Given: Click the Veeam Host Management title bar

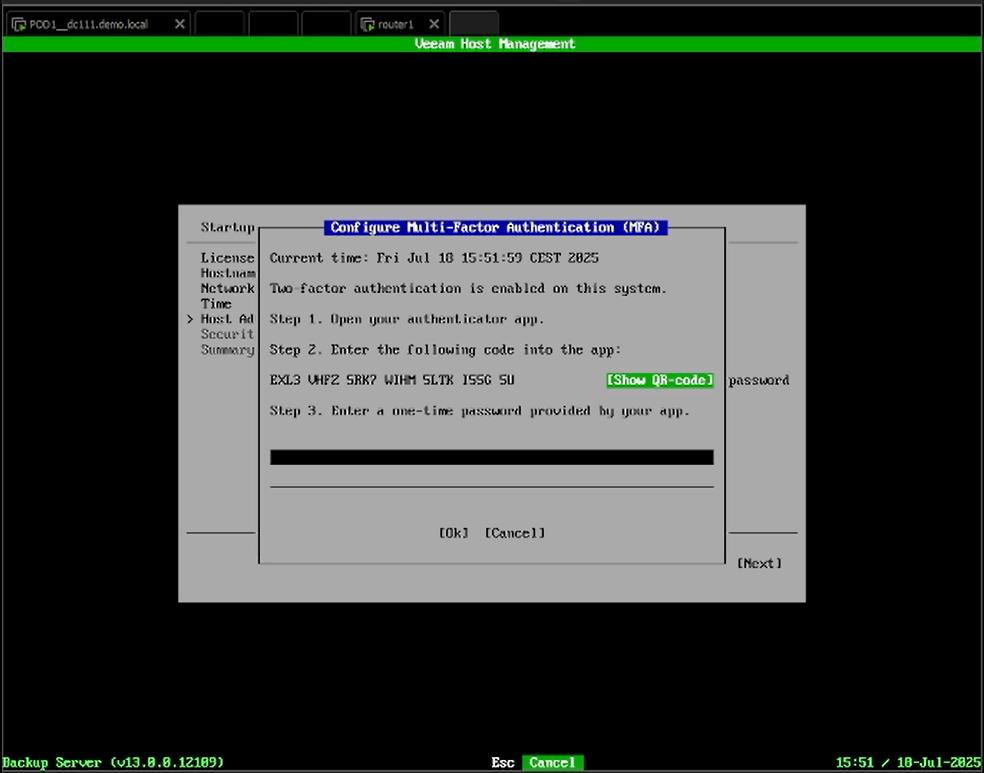Looking at the screenshot, I should pyautogui.click(x=494, y=44).
